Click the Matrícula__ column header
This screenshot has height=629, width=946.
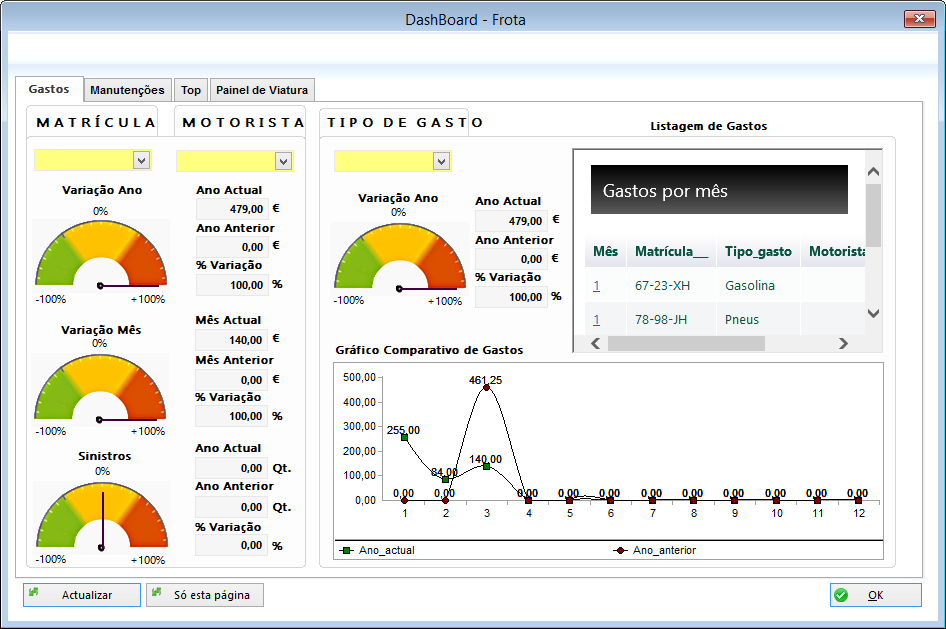pyautogui.click(x=671, y=251)
